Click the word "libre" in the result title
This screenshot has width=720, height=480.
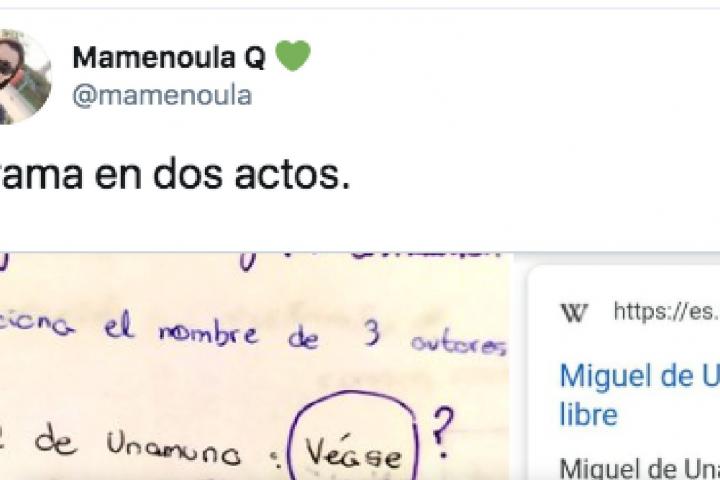click(x=589, y=415)
